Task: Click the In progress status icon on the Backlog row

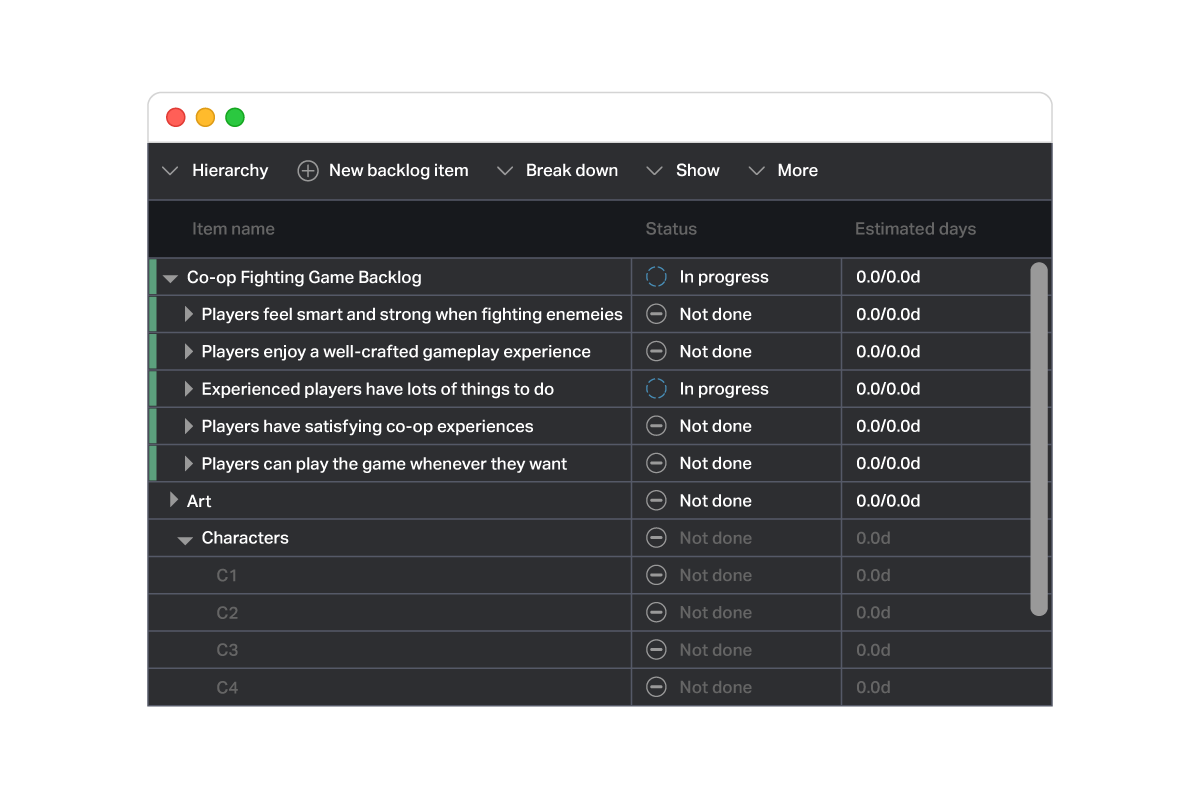Action: point(656,276)
